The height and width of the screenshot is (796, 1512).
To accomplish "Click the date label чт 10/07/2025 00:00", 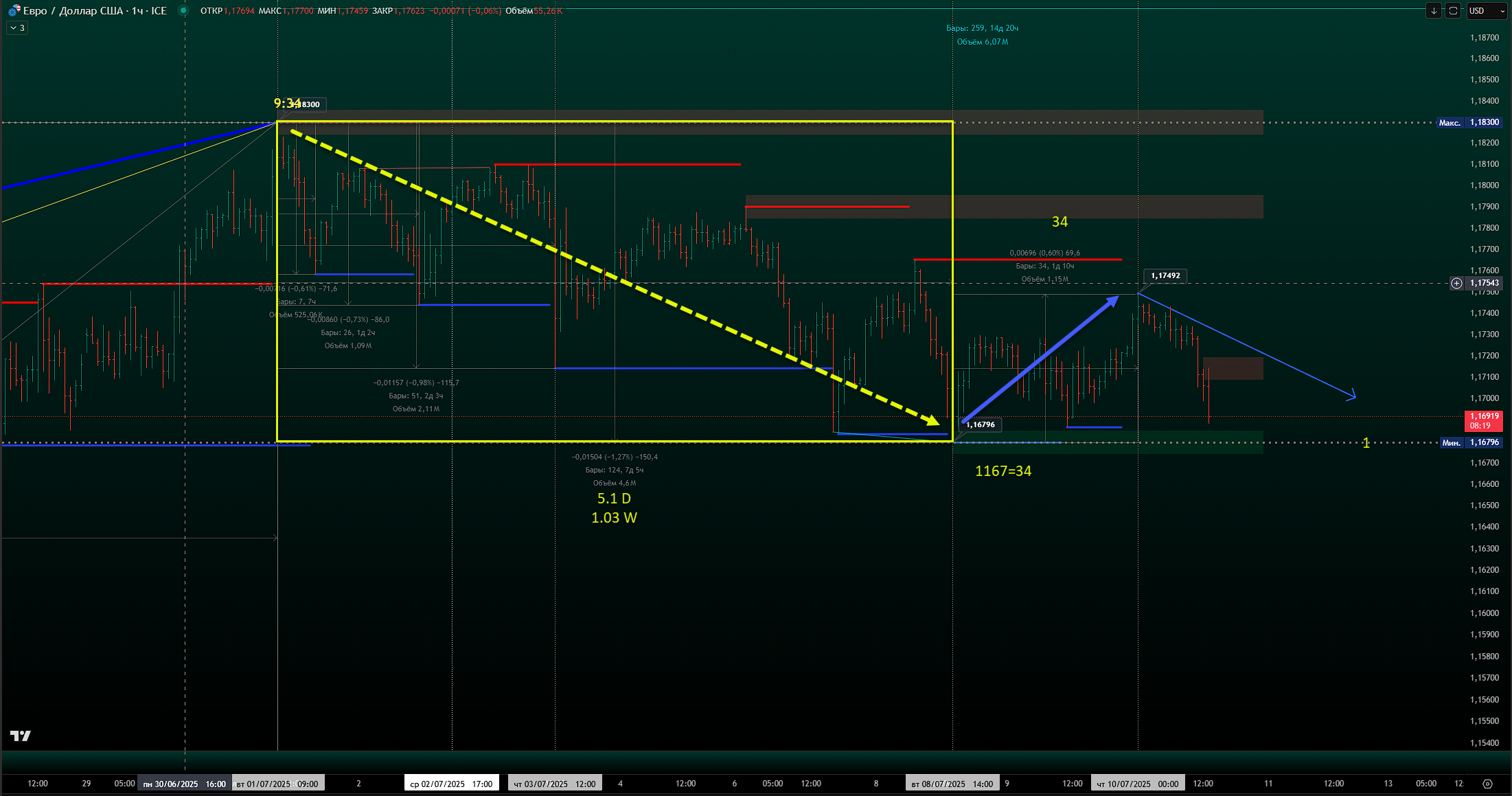I will coord(1138,784).
